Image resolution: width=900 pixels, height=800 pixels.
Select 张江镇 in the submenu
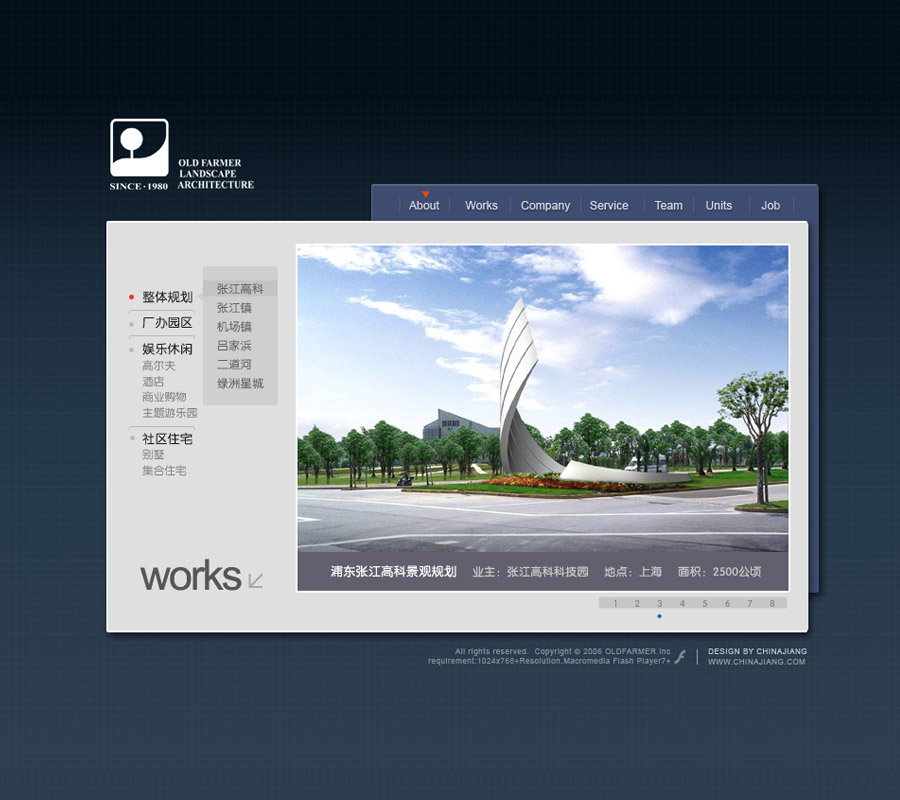pos(234,308)
